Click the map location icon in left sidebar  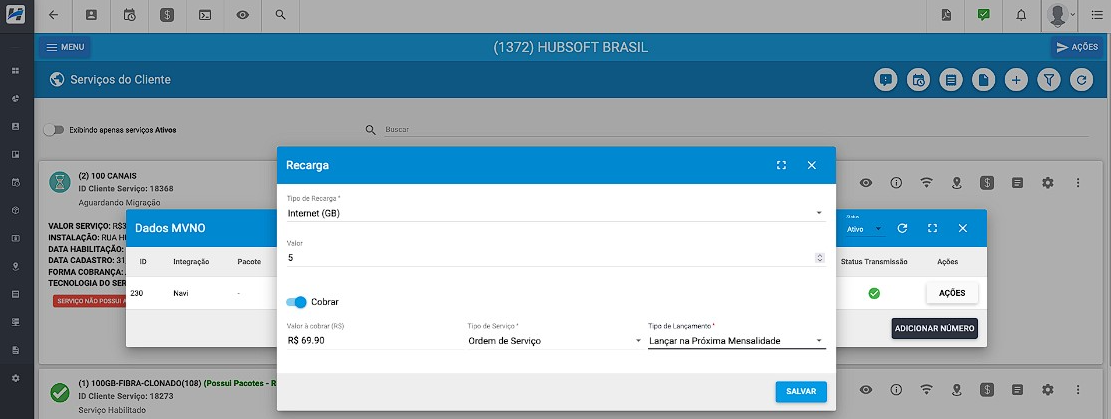tap(16, 267)
